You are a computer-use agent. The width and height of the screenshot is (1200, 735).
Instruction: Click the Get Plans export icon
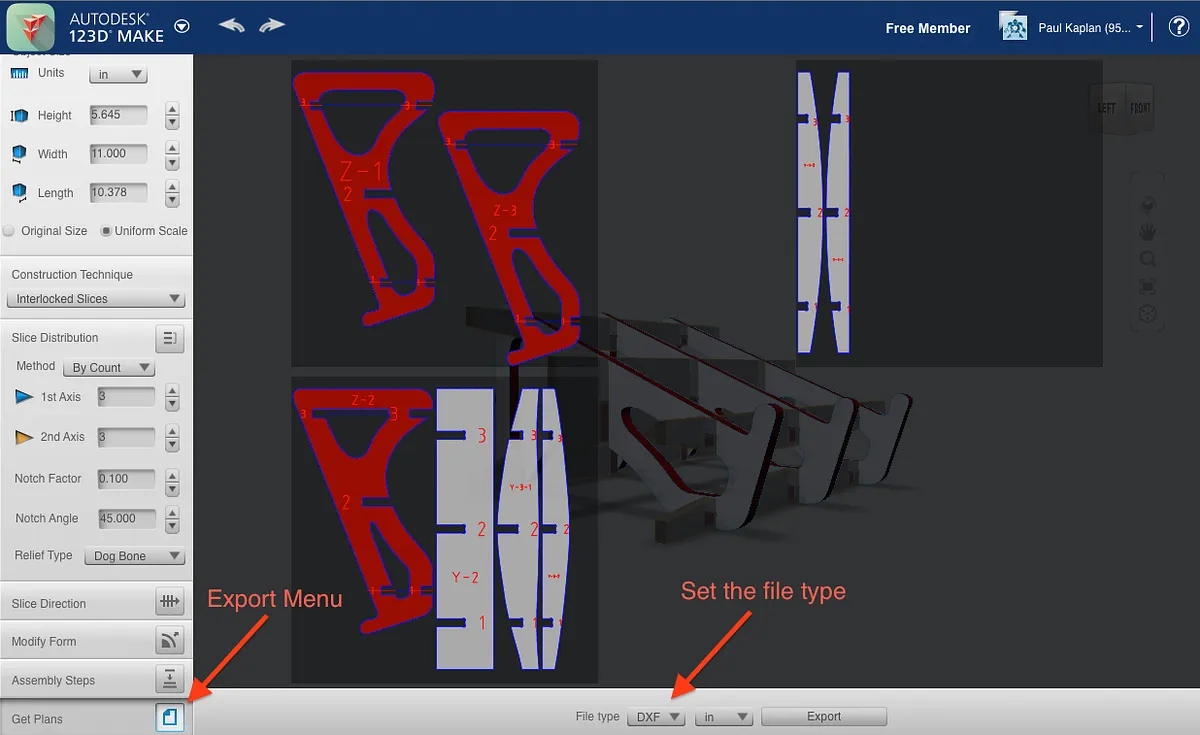(170, 718)
